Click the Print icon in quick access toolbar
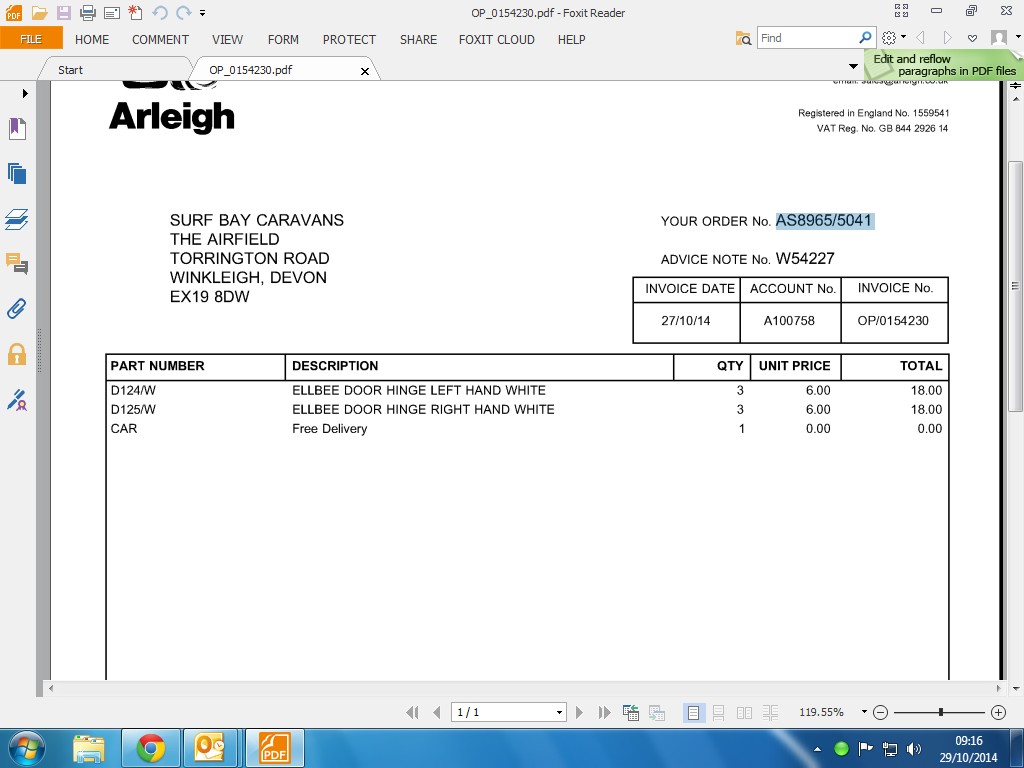 pyautogui.click(x=88, y=12)
